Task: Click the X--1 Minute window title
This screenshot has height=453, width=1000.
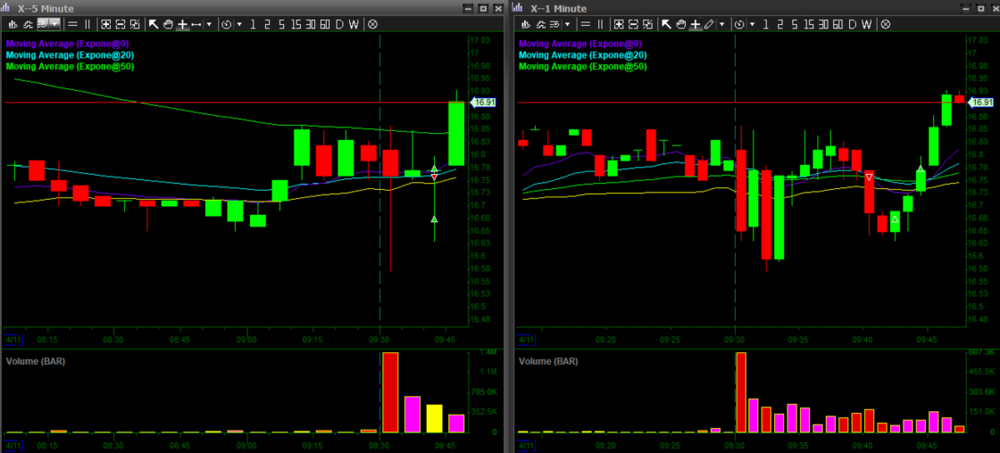Action: click(x=560, y=8)
